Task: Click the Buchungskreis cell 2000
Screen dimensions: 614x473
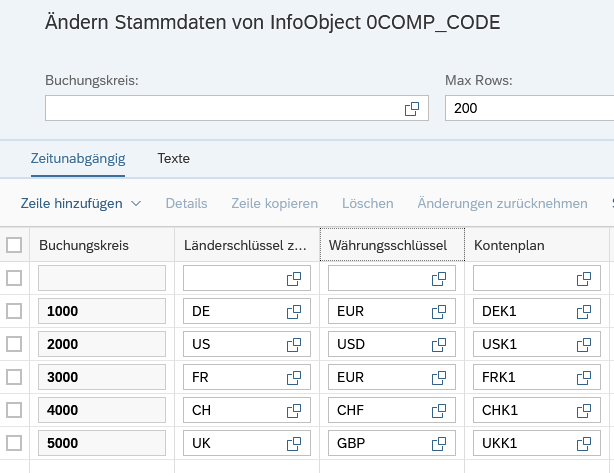Action: (x=102, y=344)
